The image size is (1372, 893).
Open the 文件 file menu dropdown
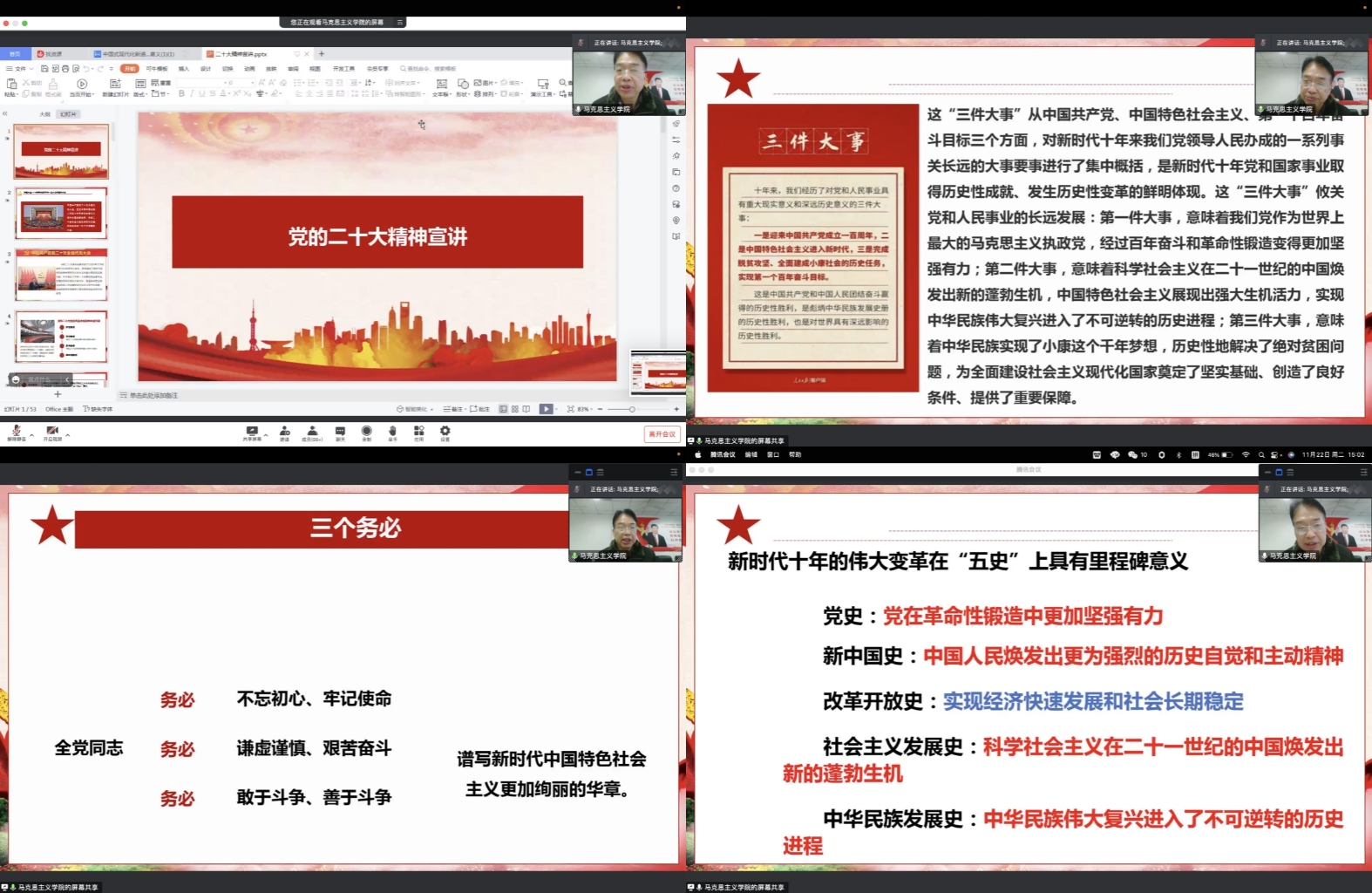coord(20,68)
